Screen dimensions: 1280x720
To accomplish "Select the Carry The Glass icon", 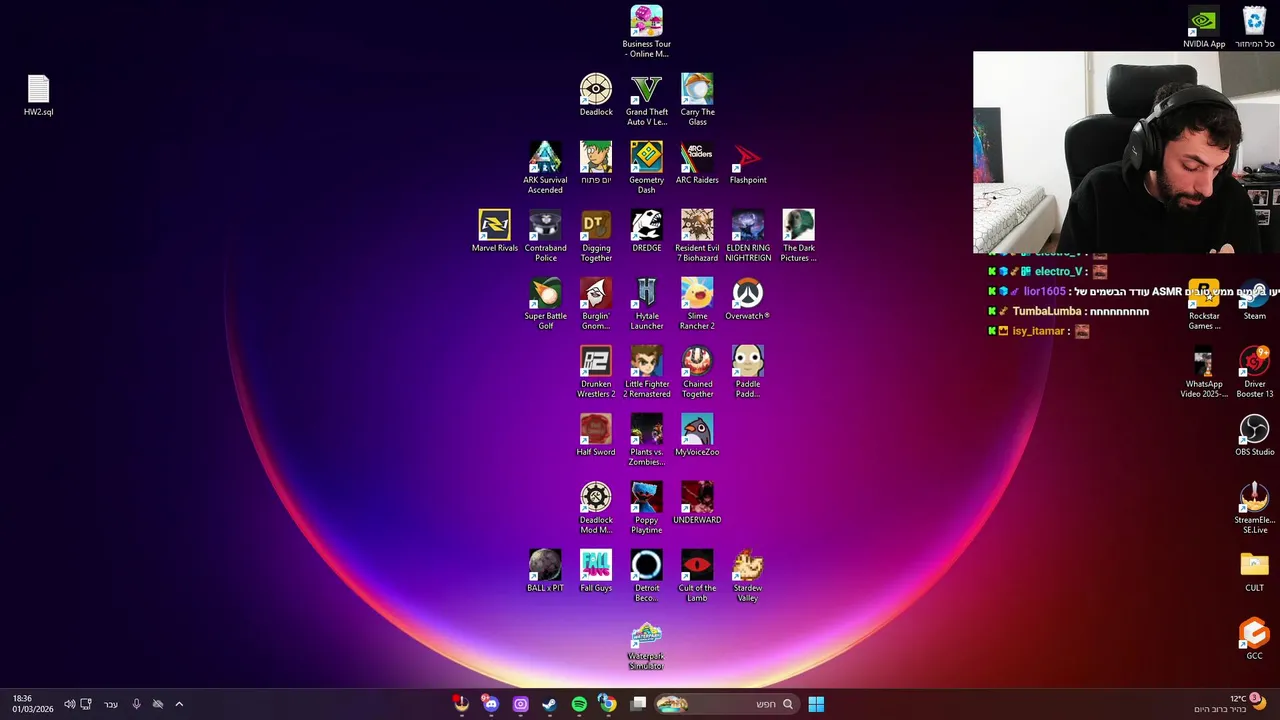I will click(x=697, y=100).
